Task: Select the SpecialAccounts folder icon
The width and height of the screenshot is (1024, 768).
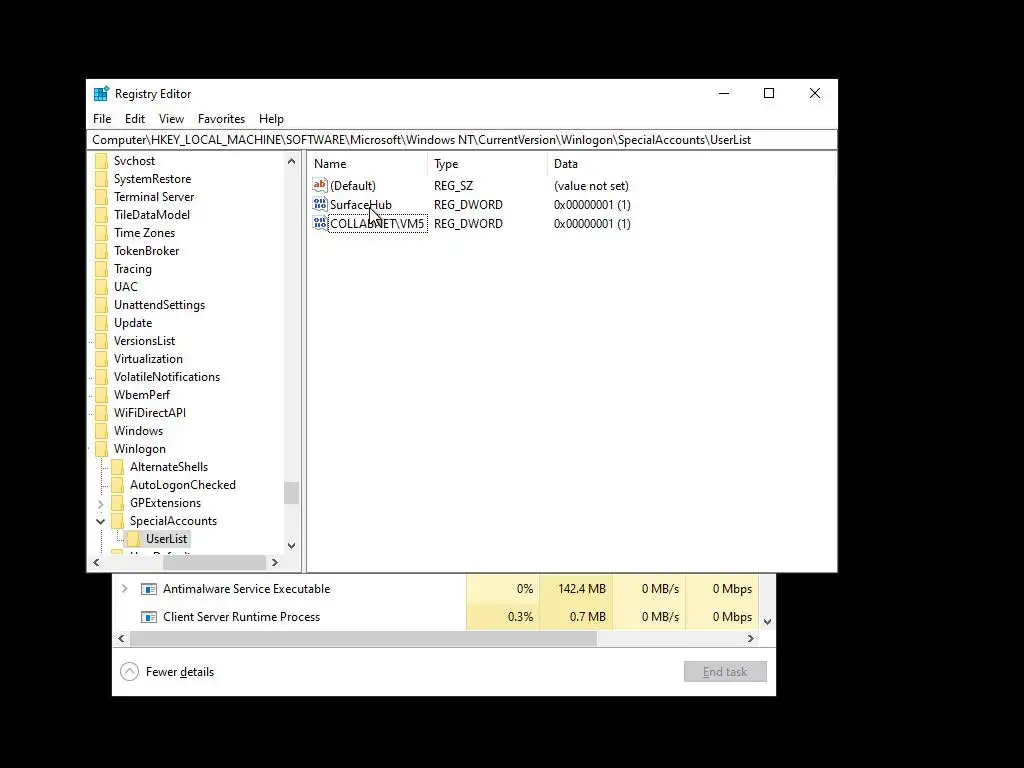Action: (x=118, y=520)
